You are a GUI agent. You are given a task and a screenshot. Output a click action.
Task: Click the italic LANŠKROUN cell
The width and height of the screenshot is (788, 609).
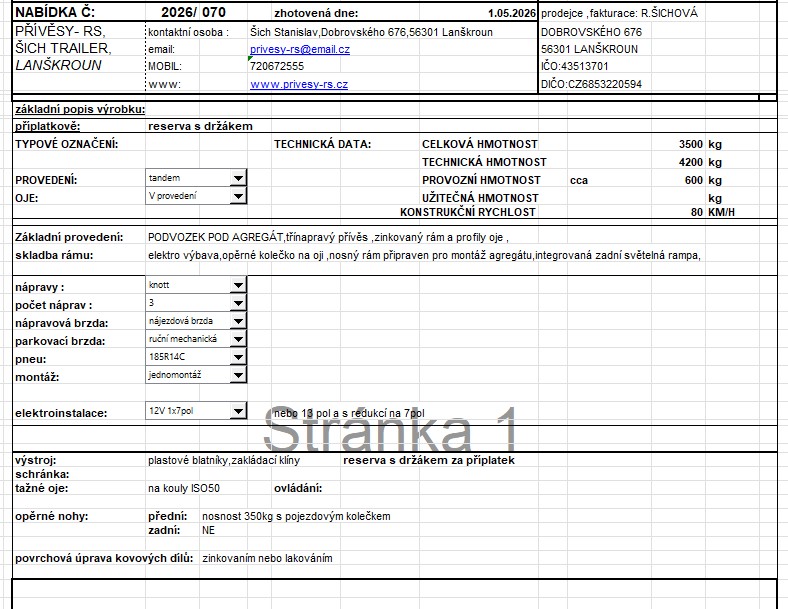point(58,65)
